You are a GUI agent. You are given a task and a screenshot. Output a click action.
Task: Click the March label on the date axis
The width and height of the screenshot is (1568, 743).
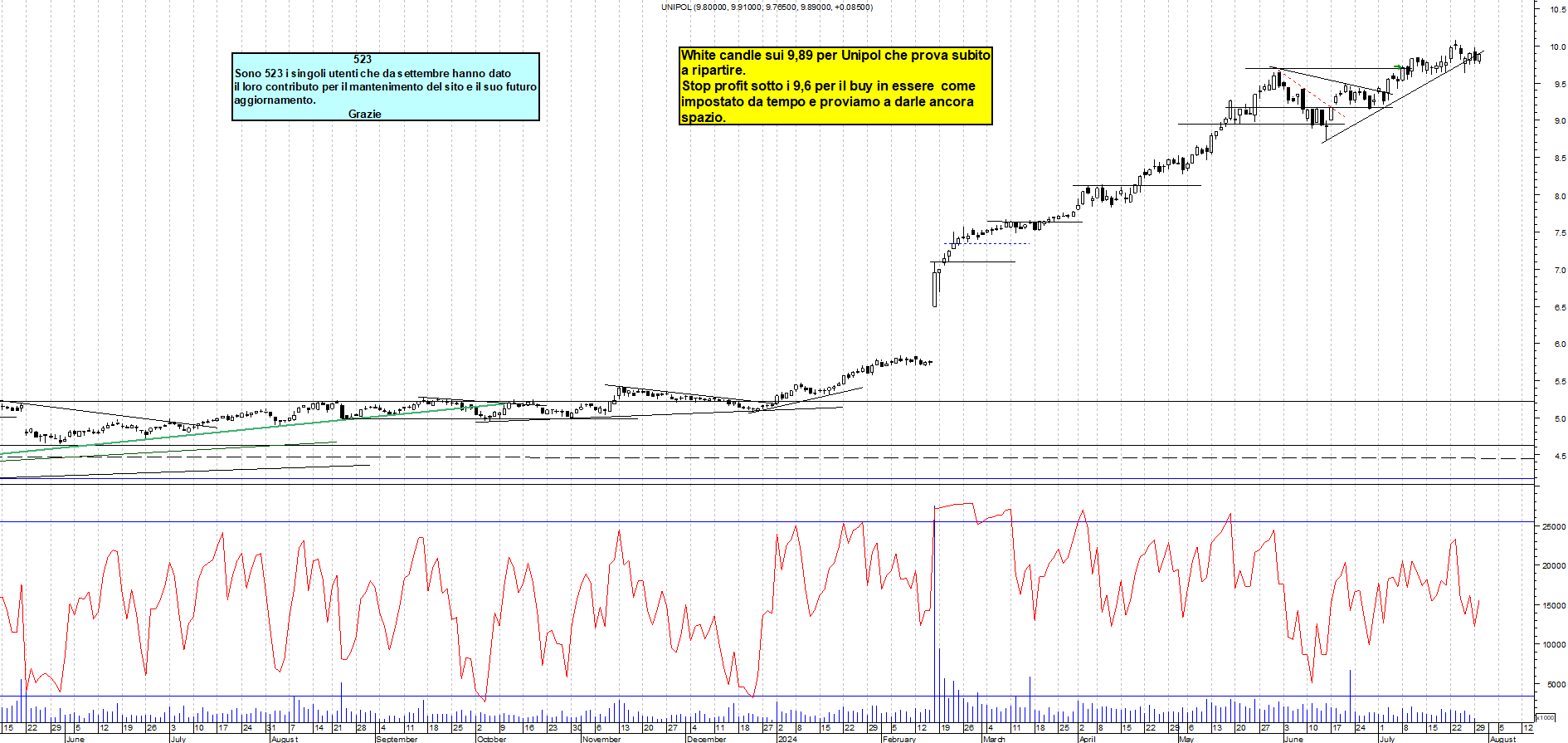point(994,739)
